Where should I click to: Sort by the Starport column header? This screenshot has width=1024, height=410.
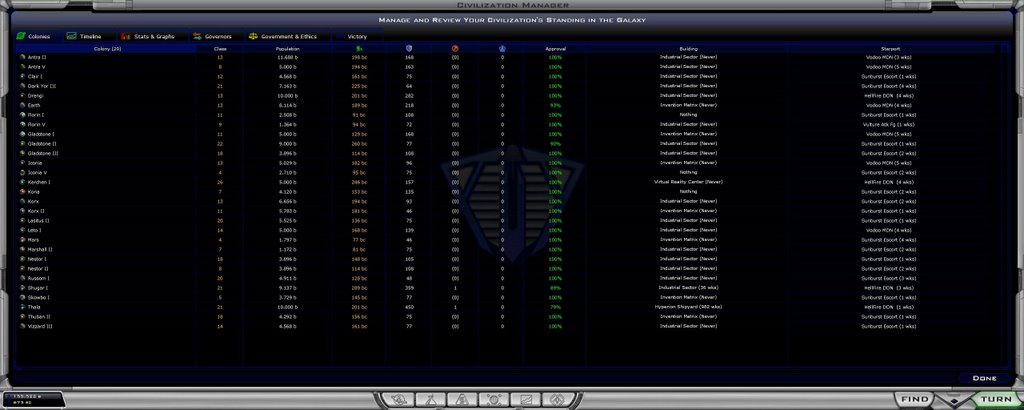coord(890,49)
